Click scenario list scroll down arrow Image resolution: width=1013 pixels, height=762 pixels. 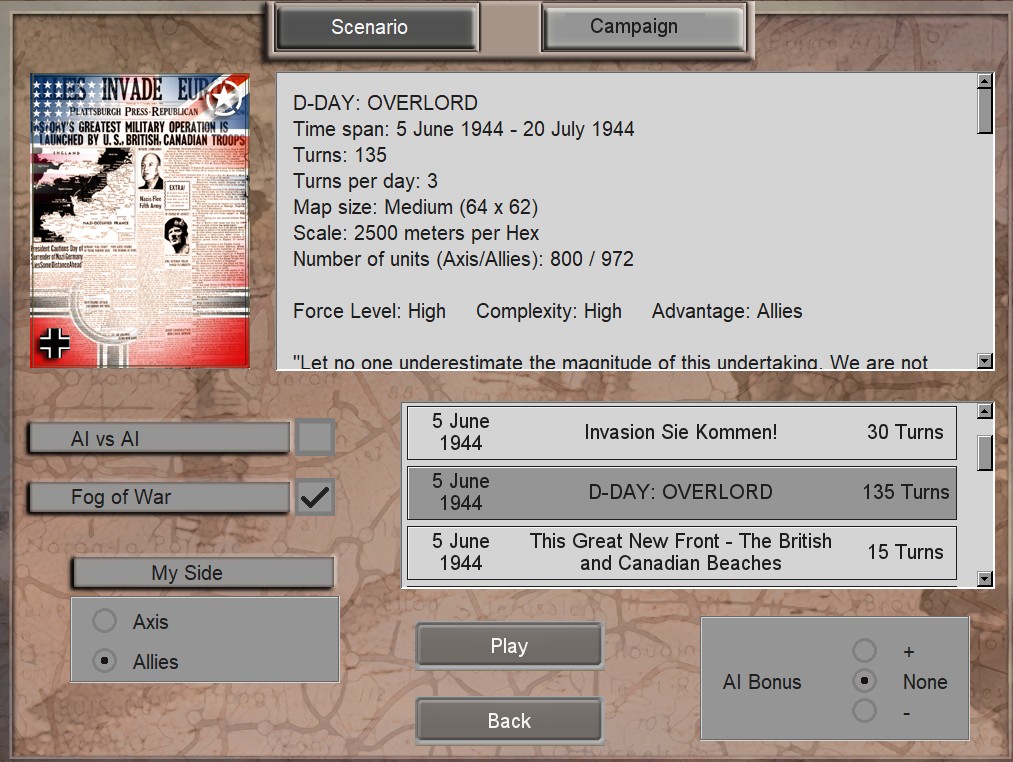click(x=984, y=578)
